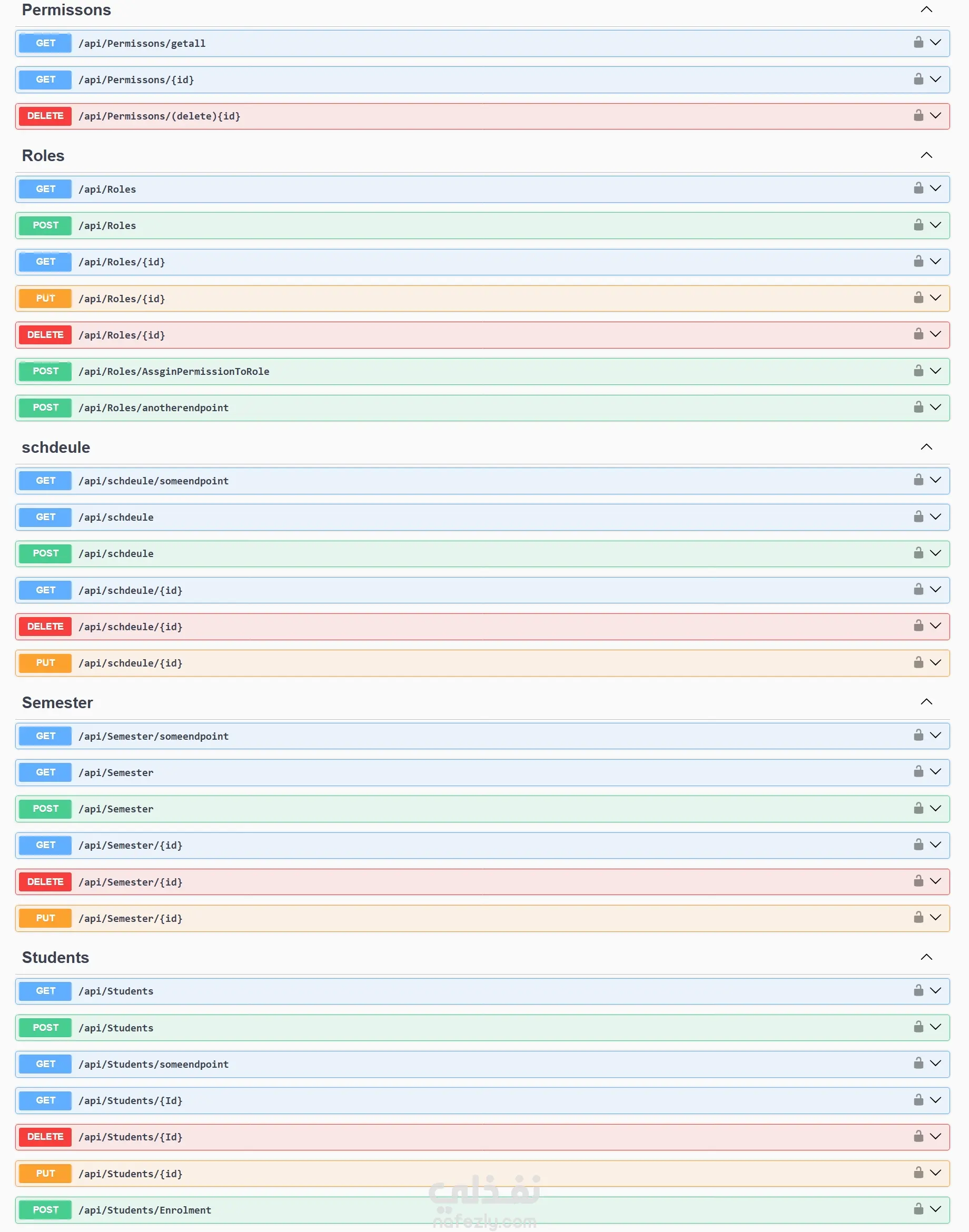Screen dimensions: 969x1232
Task: Click POST button for /api/Roles/AssginPermissionToRole
Action: 45,371
